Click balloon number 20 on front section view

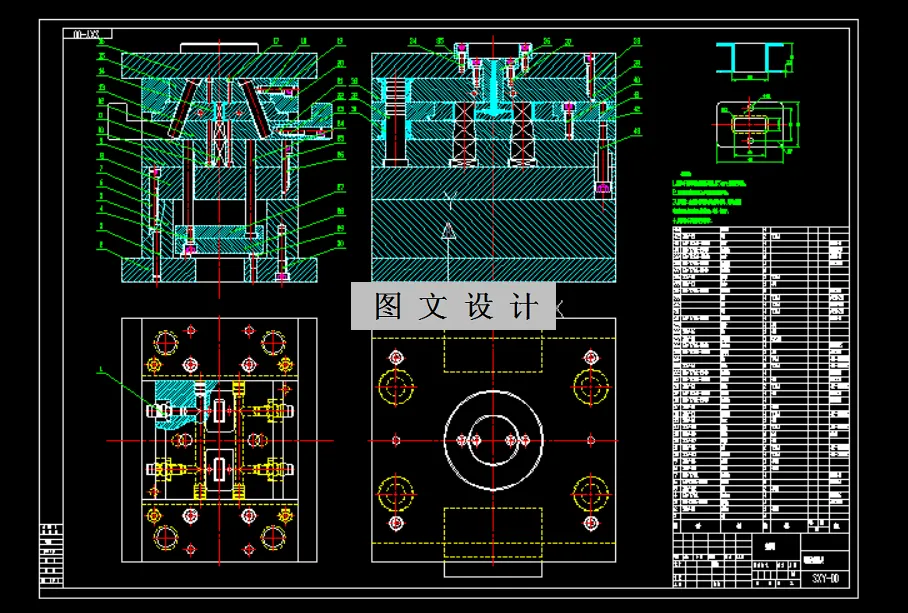pyautogui.click(x=340, y=63)
